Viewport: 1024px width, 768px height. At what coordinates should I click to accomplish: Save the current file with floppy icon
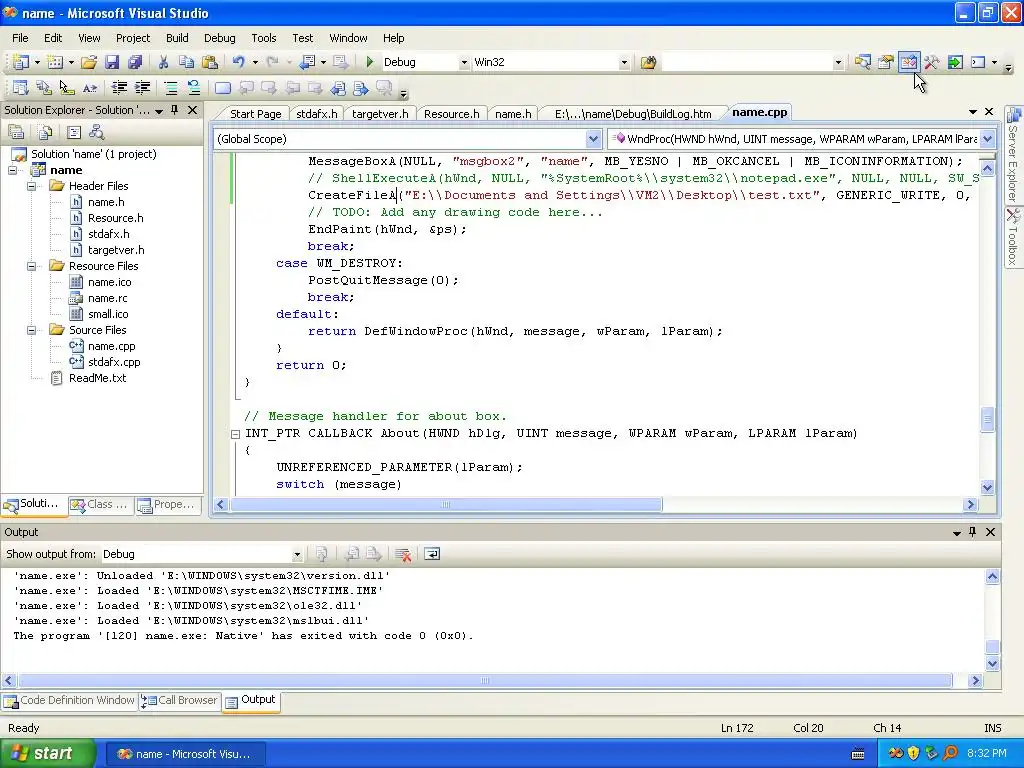pos(112,62)
